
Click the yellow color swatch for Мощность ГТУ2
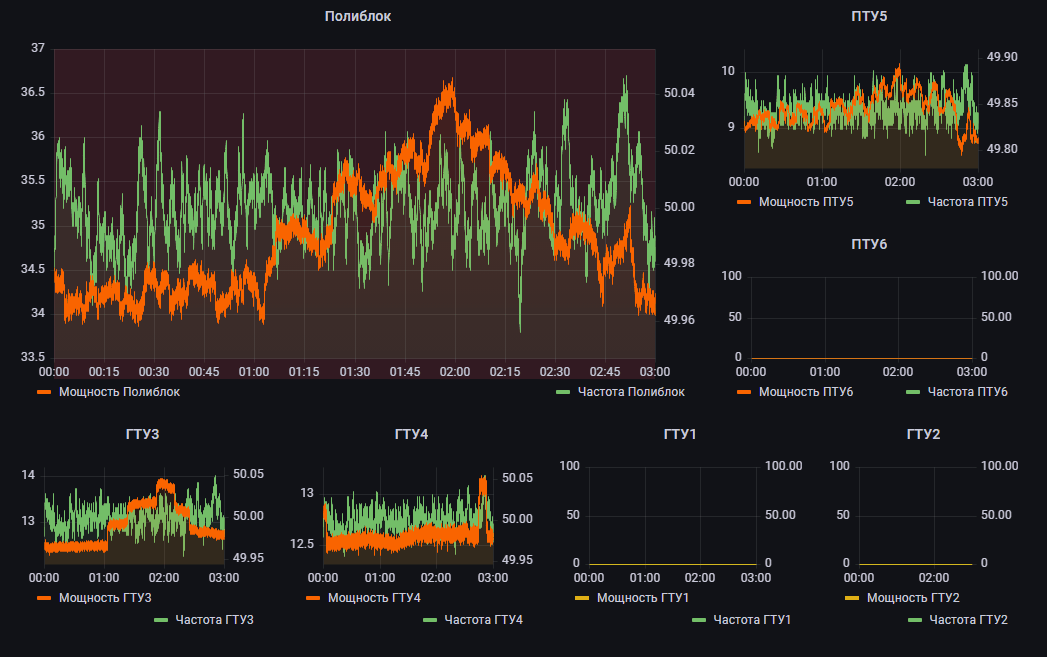pyautogui.click(x=852, y=598)
